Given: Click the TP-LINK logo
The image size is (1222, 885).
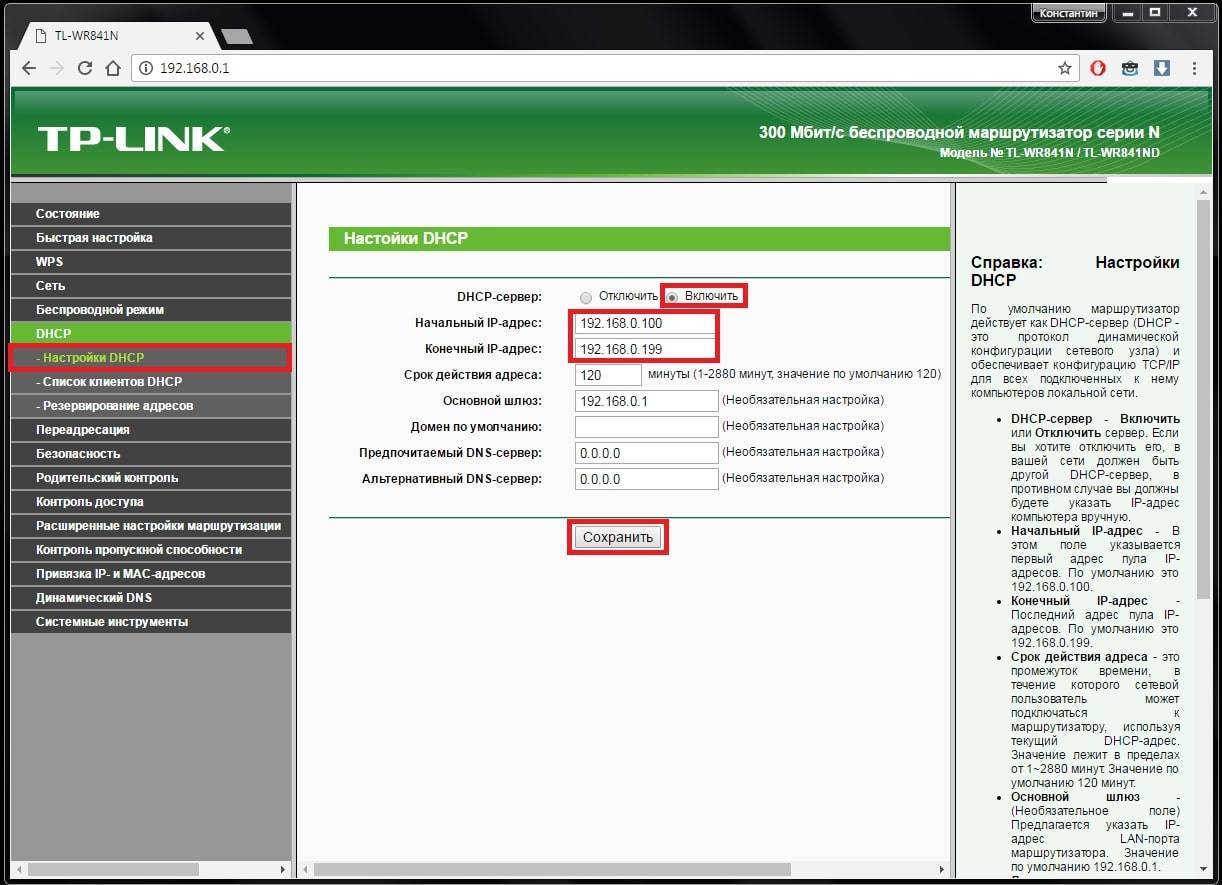Looking at the screenshot, I should [133, 138].
